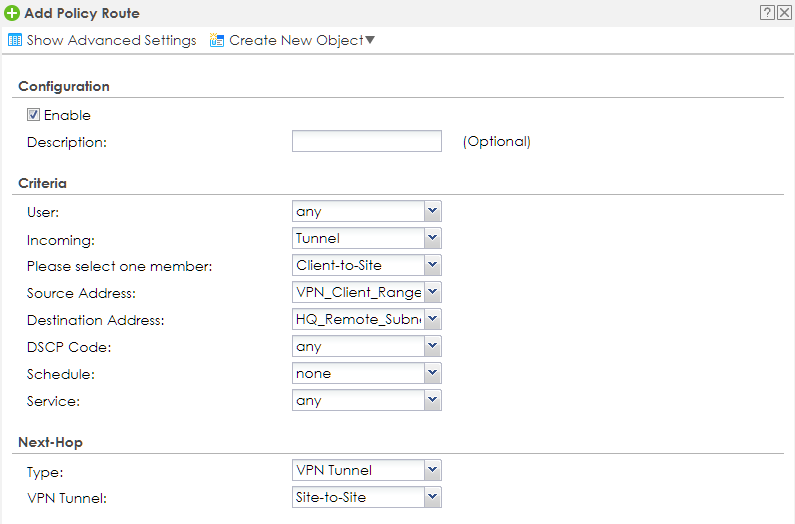Expand the Destination Address dropdown
The height and width of the screenshot is (524, 795).
click(x=432, y=320)
